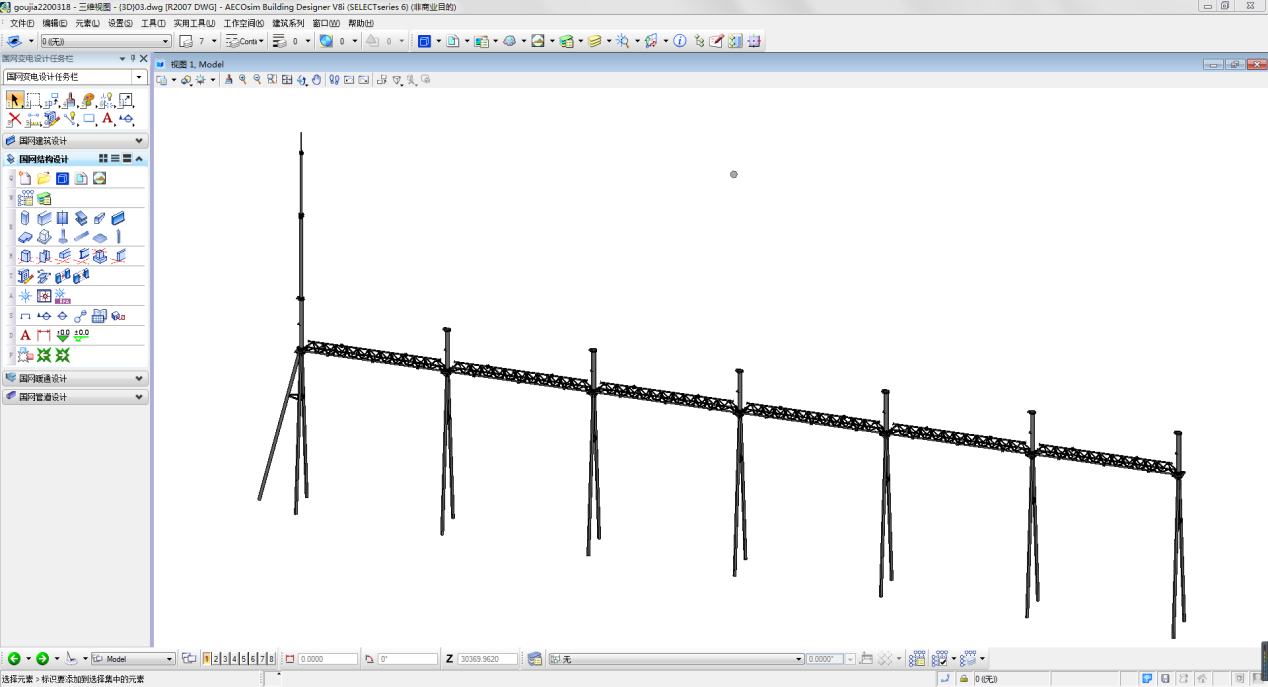Image resolution: width=1268 pixels, height=687 pixels.
Task: Toggle view 1 button in view group bar
Action: coord(207,659)
